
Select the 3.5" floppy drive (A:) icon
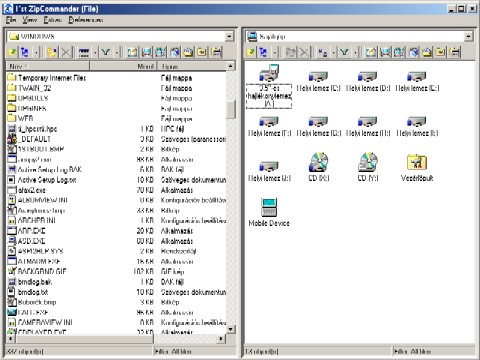pyautogui.click(x=269, y=85)
